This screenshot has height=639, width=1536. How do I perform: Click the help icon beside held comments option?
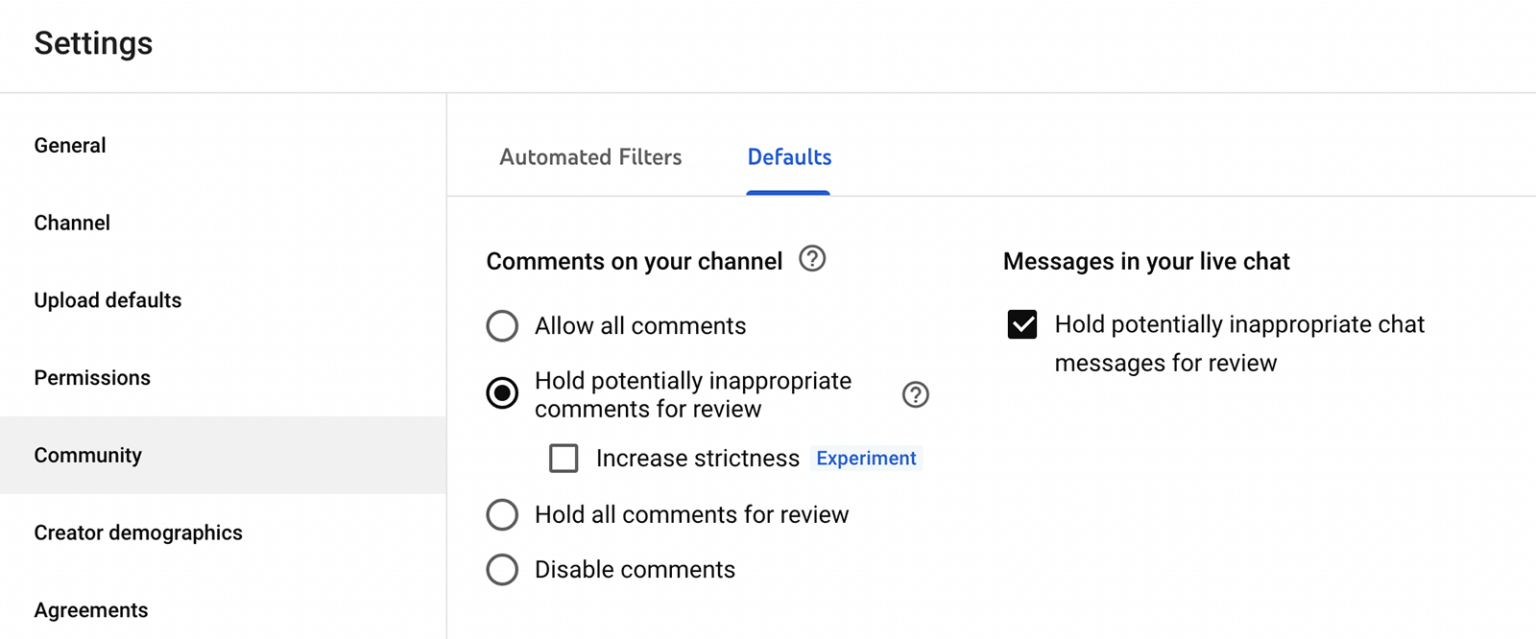[x=915, y=394]
